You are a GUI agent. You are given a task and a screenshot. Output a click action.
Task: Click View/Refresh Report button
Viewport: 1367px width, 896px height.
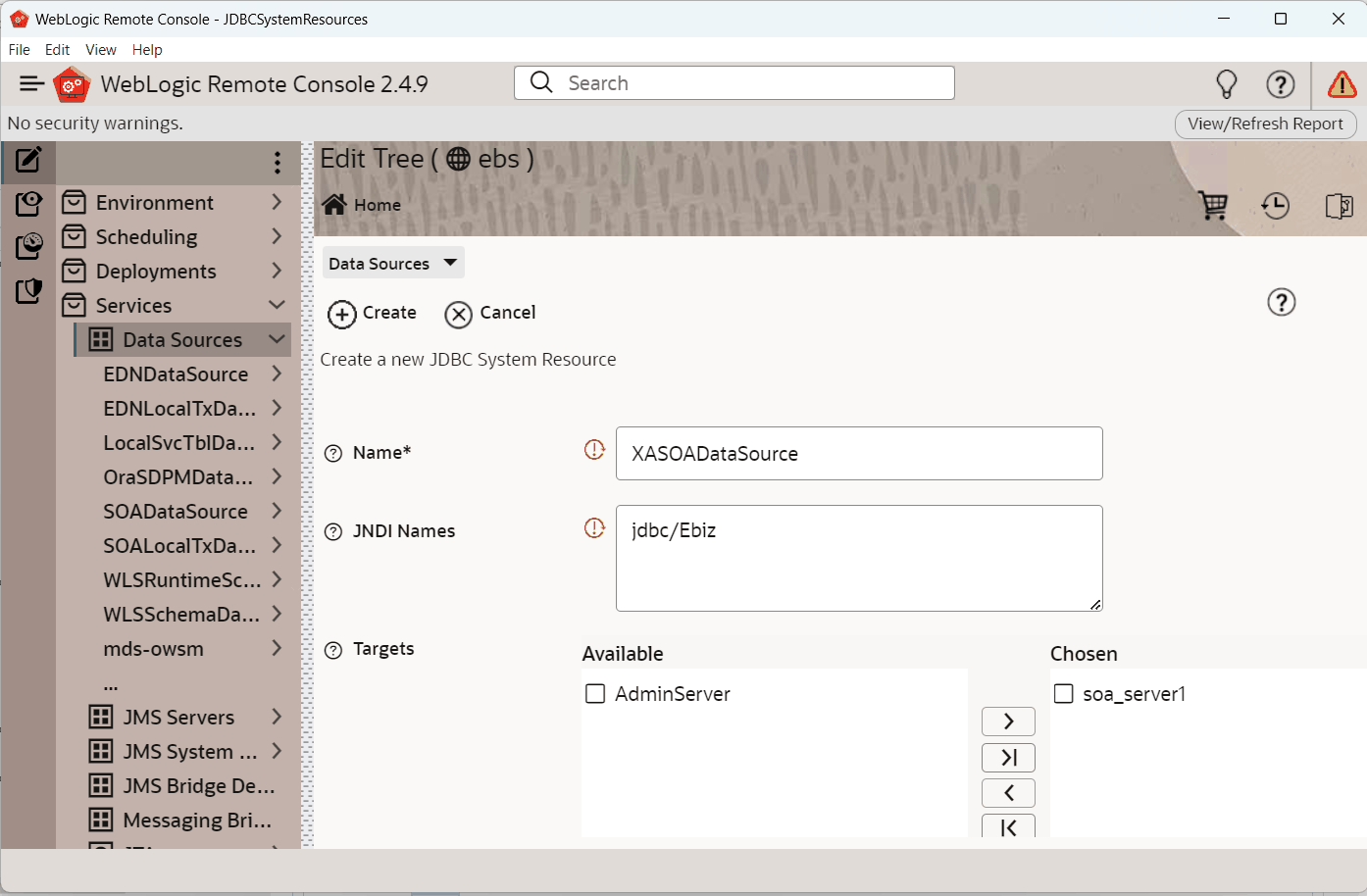[x=1265, y=124]
